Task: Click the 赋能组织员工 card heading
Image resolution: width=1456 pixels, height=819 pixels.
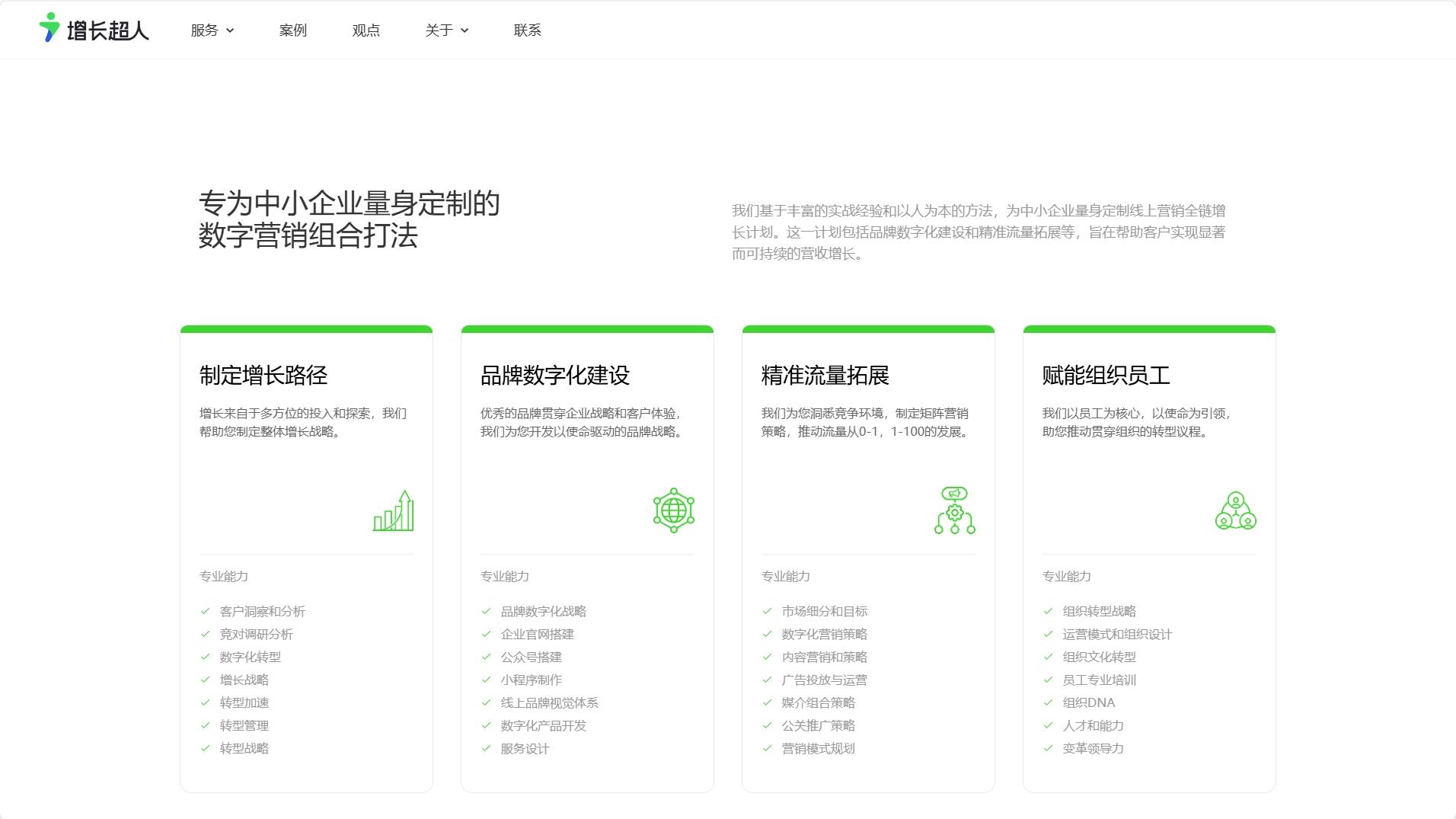Action: (1106, 376)
